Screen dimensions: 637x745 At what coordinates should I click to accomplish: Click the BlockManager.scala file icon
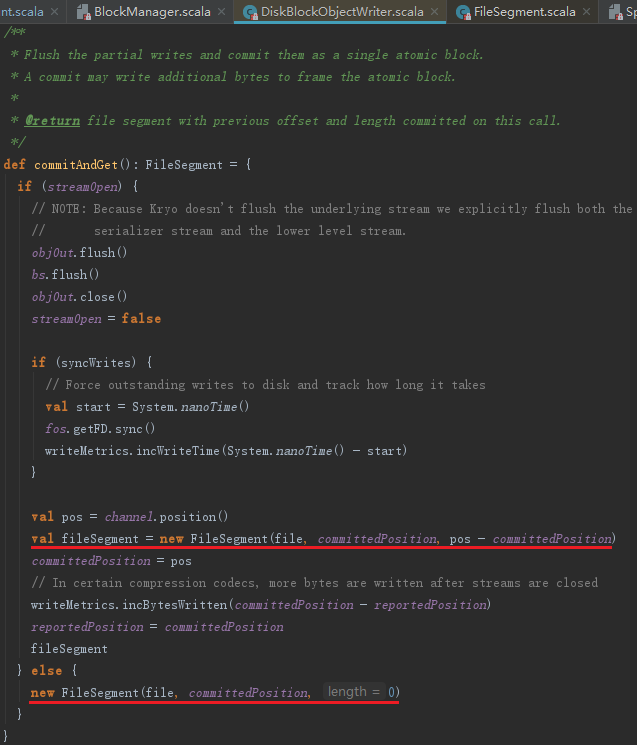(x=84, y=12)
